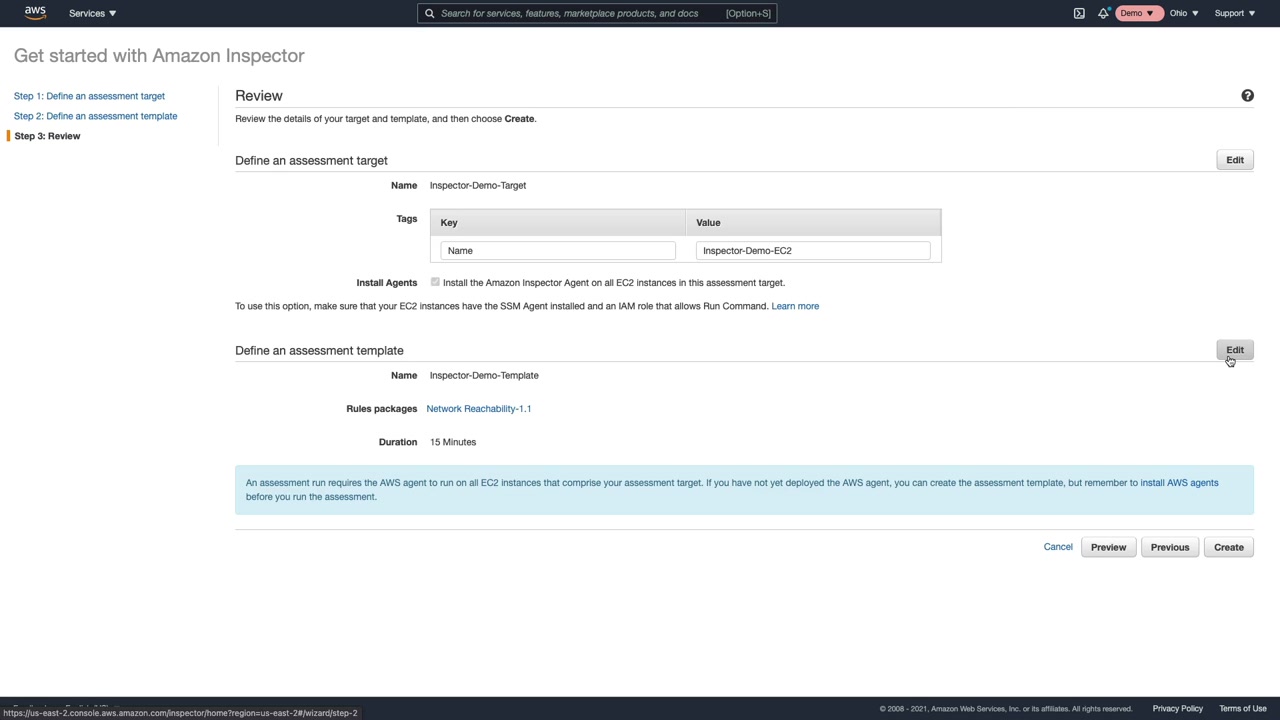Open the Privacy Policy link

[x=1177, y=709]
